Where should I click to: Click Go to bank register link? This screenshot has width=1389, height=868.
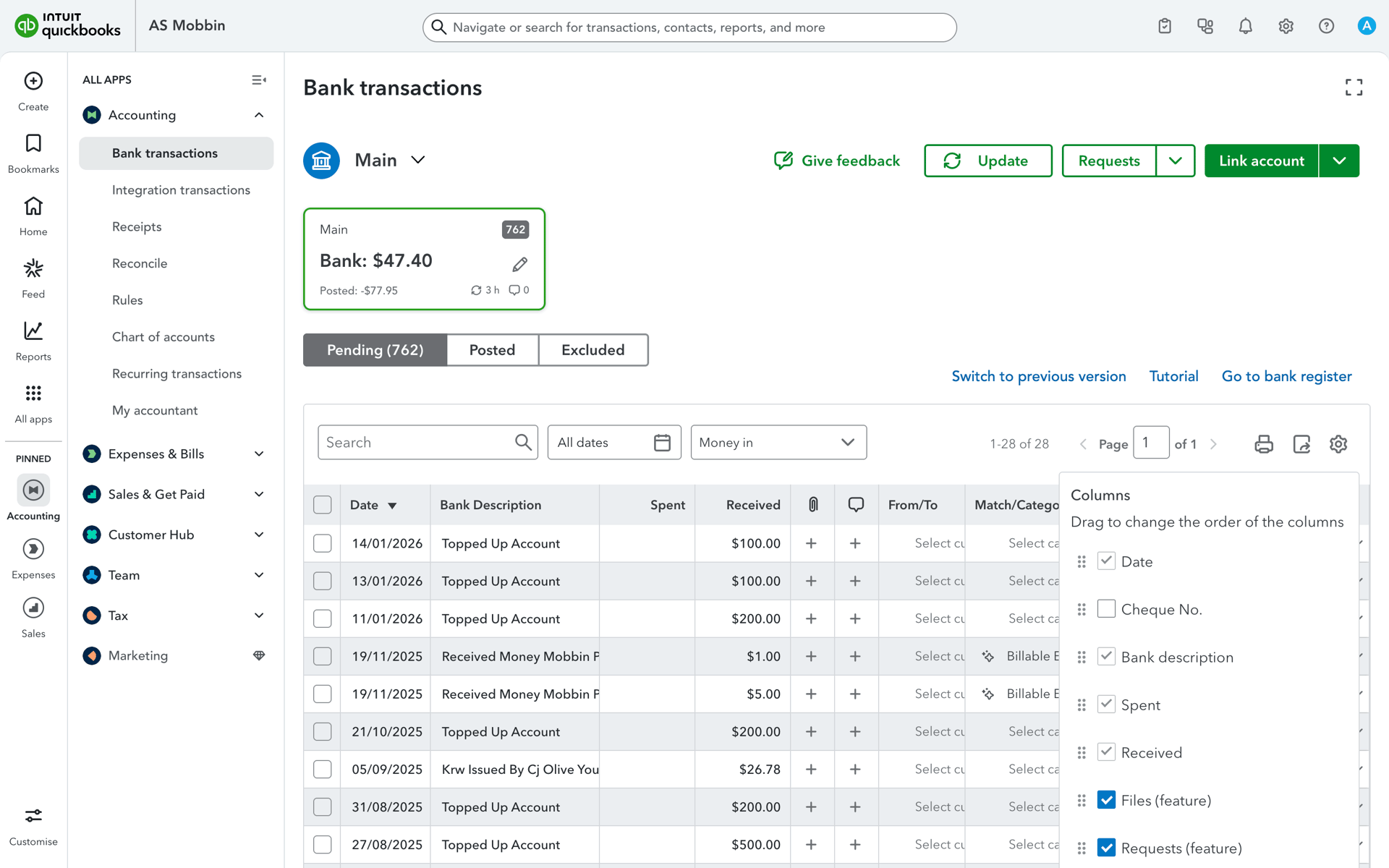point(1286,376)
